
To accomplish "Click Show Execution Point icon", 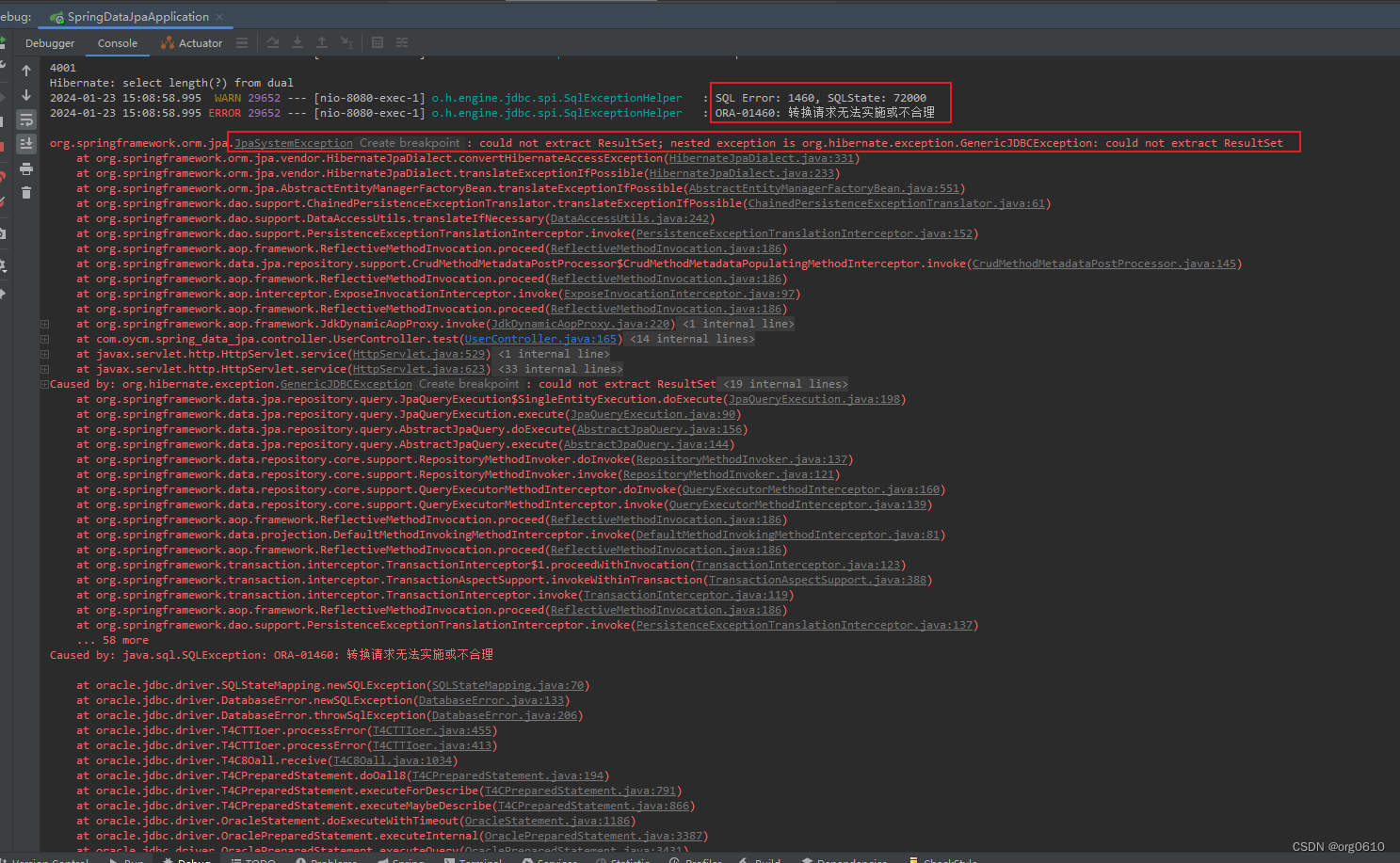I will click(x=272, y=42).
